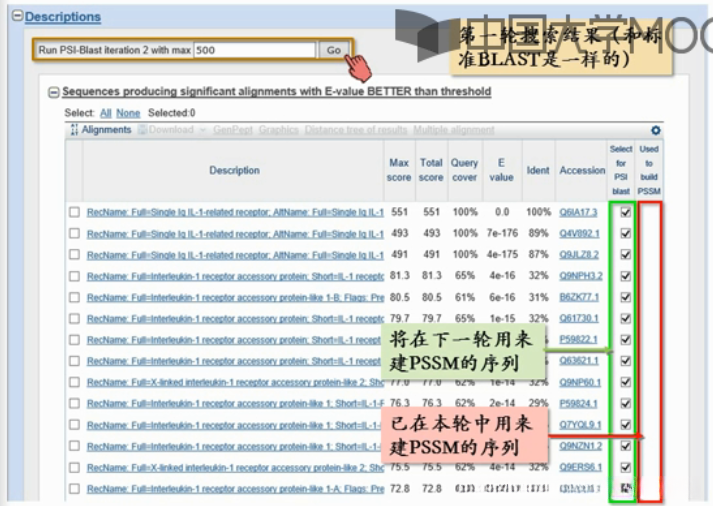Open accession link Q9ERS6.1
713x506 pixels.
point(581,467)
